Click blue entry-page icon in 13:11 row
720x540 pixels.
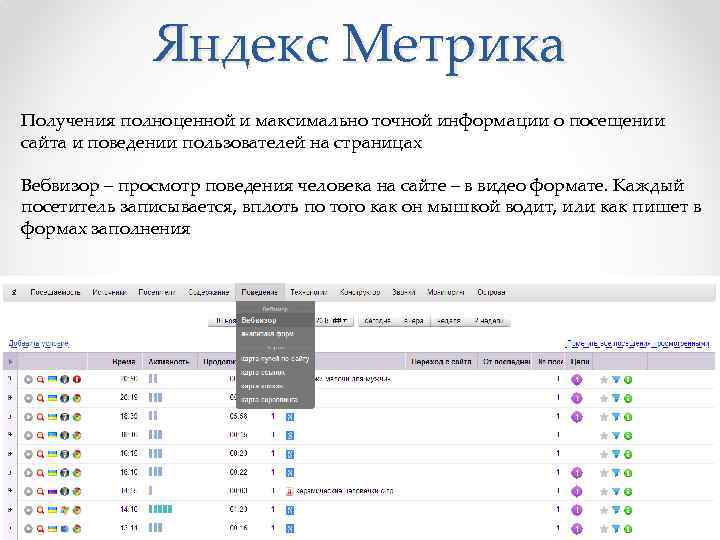point(290,529)
